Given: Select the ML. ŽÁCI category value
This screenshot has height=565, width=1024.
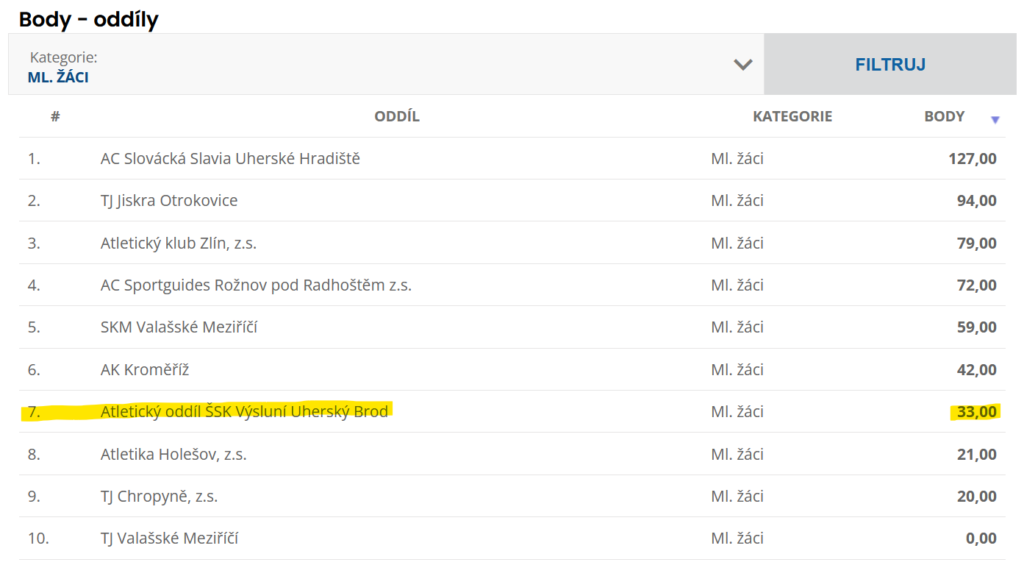Looking at the screenshot, I should click(x=58, y=77).
